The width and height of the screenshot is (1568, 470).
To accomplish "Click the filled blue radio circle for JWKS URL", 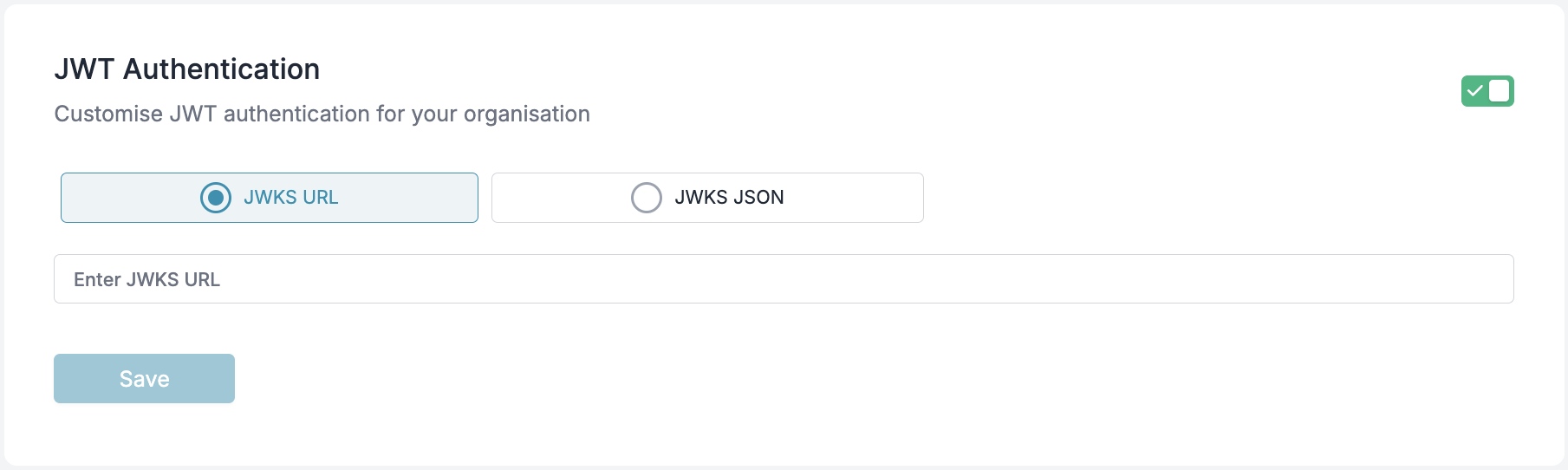I will point(216,198).
